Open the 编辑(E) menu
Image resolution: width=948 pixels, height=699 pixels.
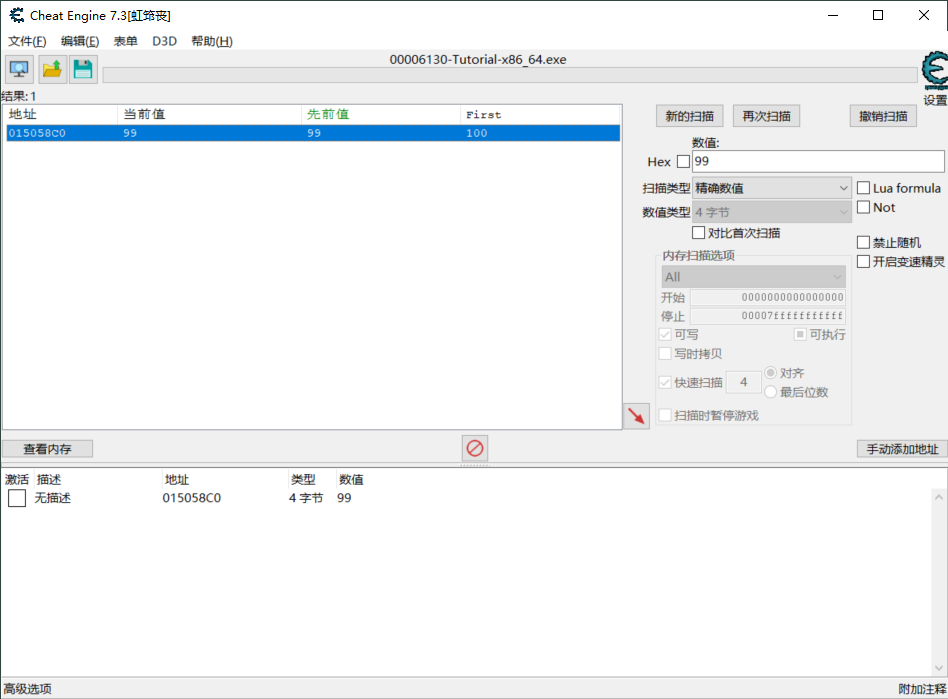[x=80, y=41]
